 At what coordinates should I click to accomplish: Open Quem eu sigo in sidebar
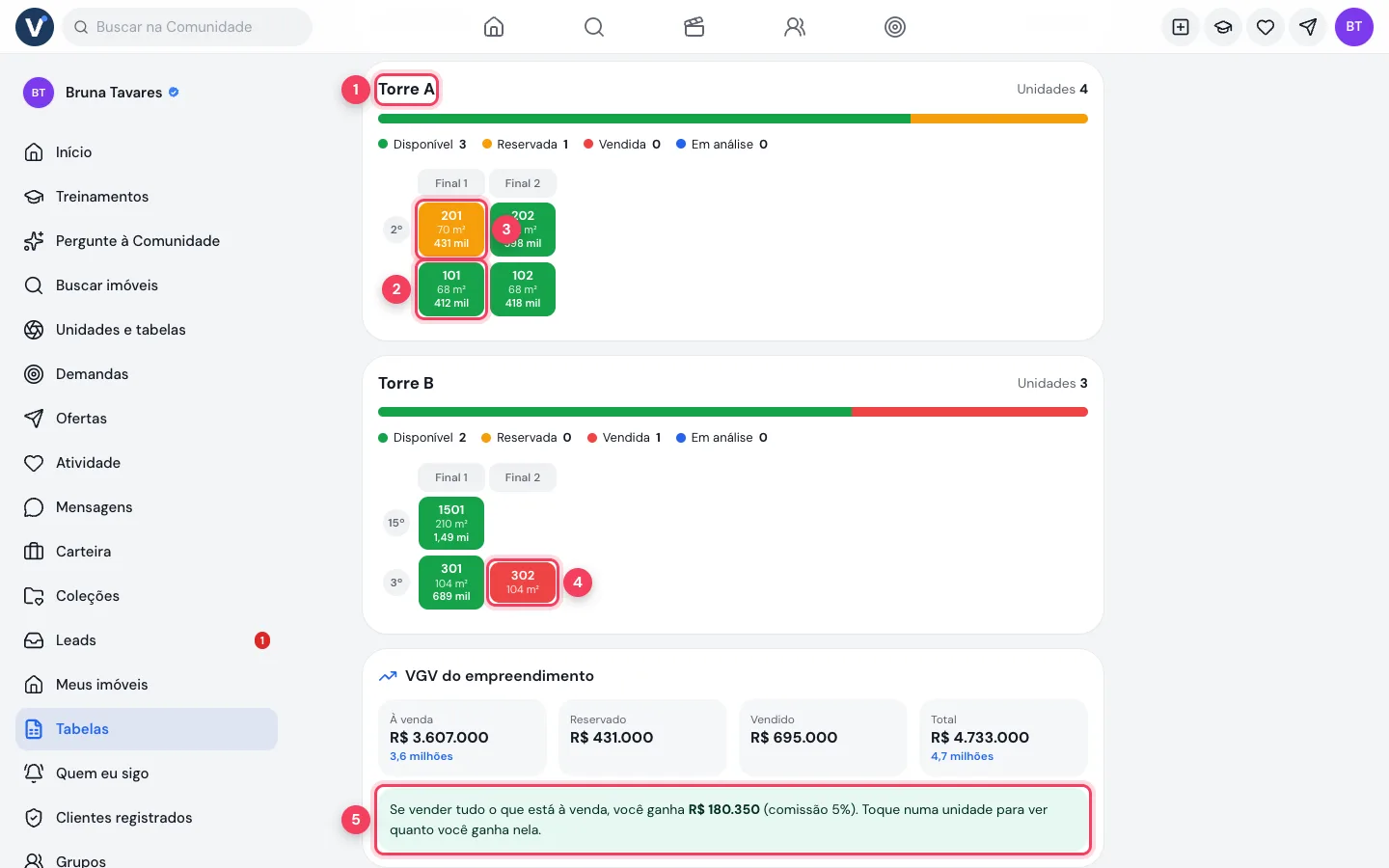coord(147,773)
